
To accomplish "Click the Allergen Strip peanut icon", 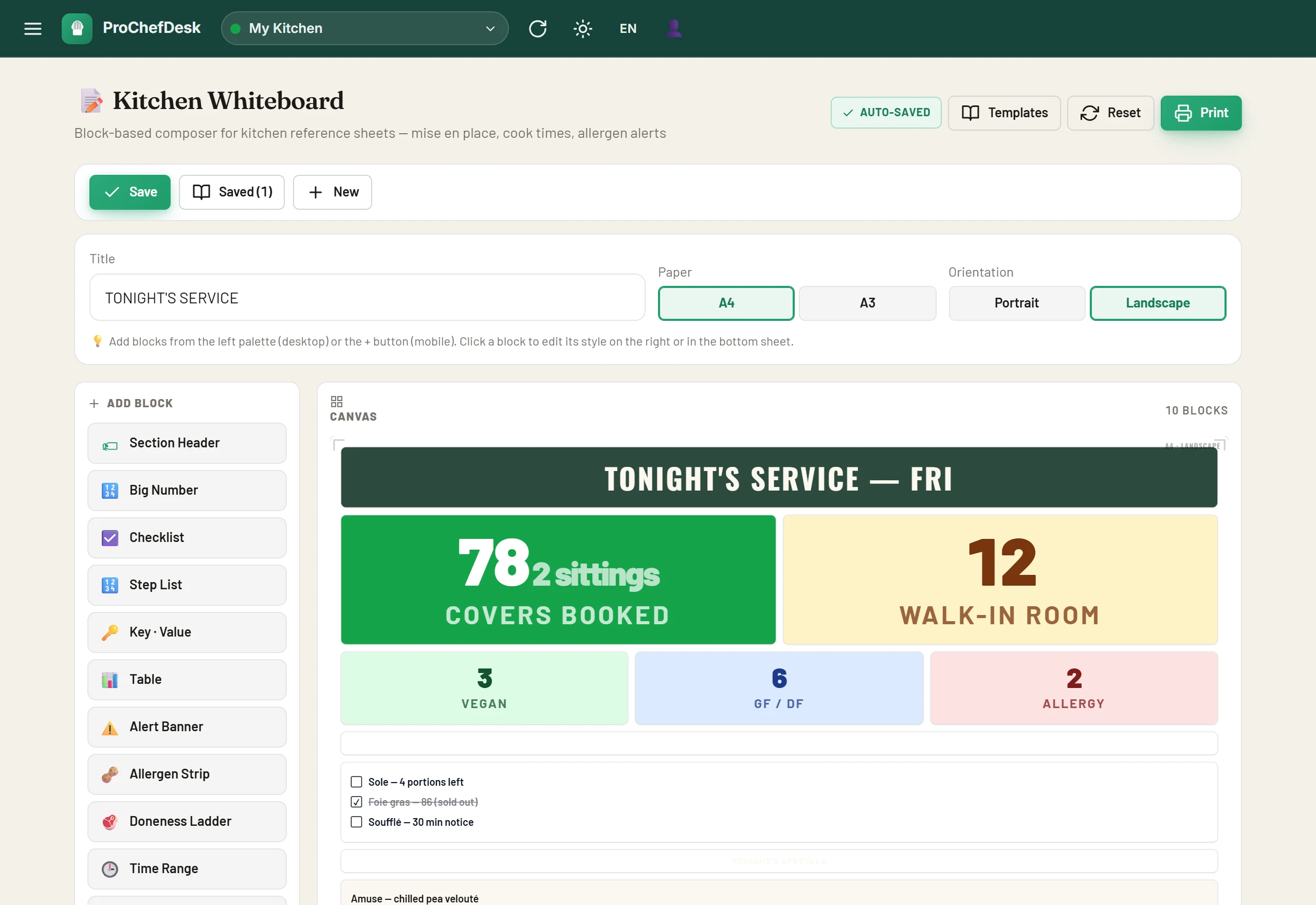I will pyautogui.click(x=110, y=774).
